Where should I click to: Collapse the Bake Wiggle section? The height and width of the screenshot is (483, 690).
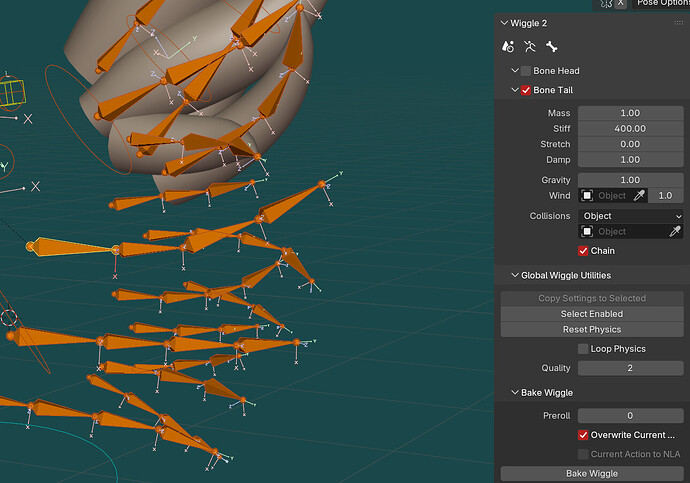coord(514,392)
